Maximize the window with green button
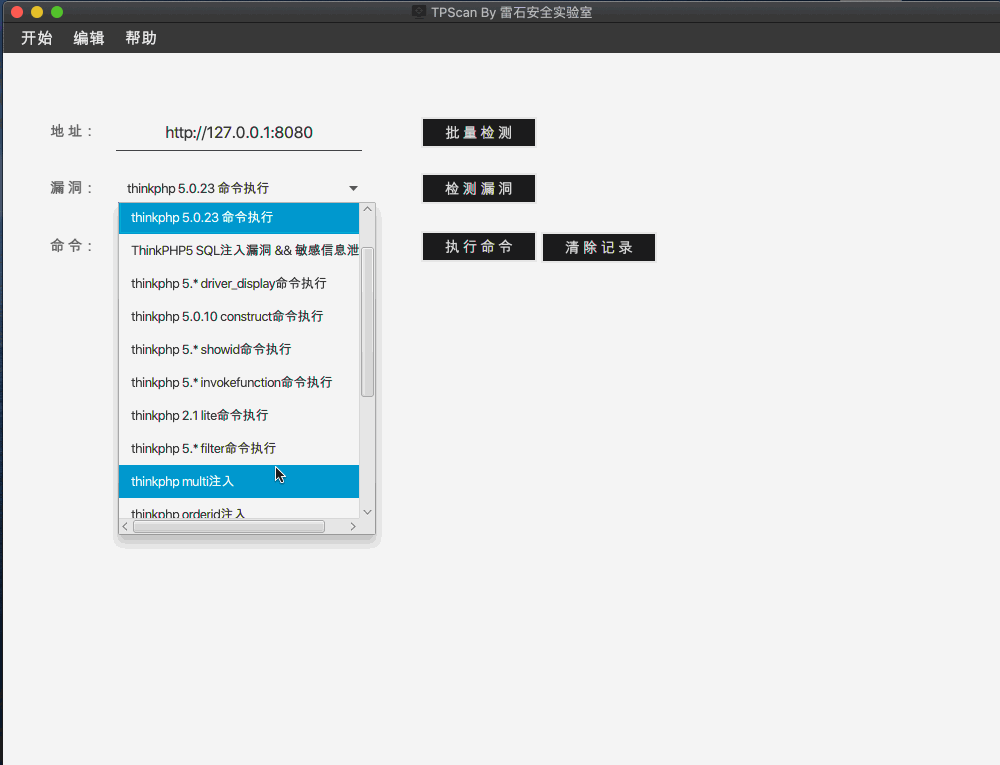 [57, 11]
